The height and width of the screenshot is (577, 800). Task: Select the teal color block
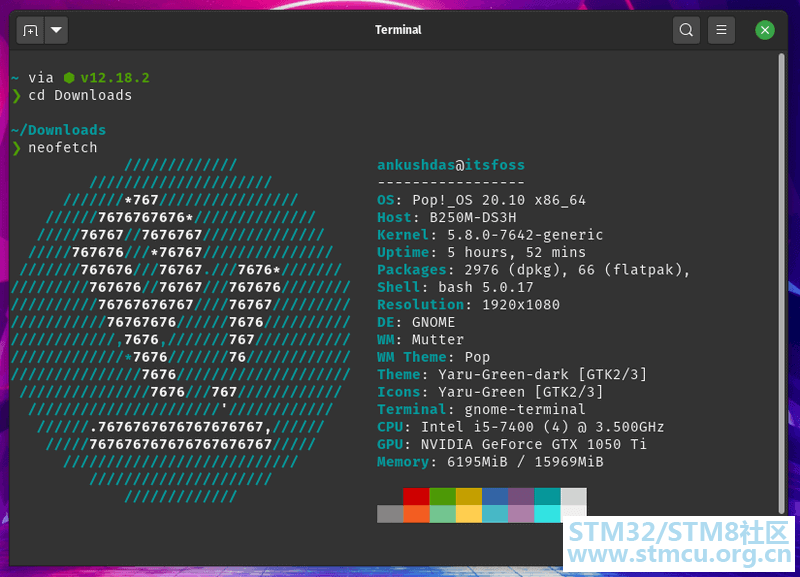click(x=547, y=497)
